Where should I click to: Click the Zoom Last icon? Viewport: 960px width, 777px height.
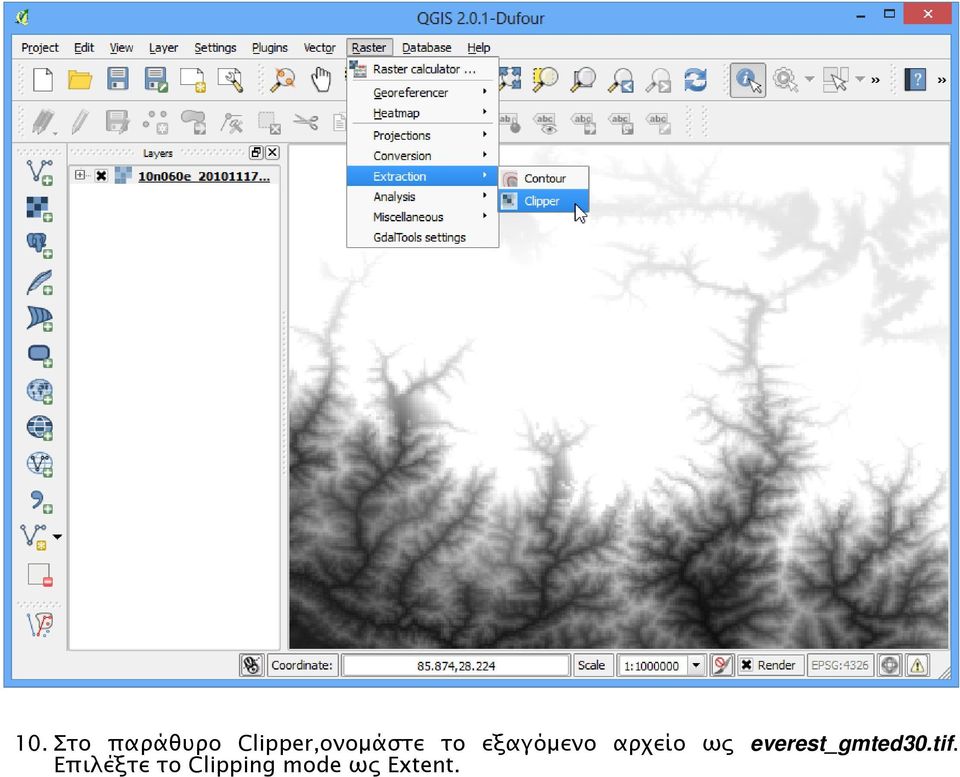621,80
